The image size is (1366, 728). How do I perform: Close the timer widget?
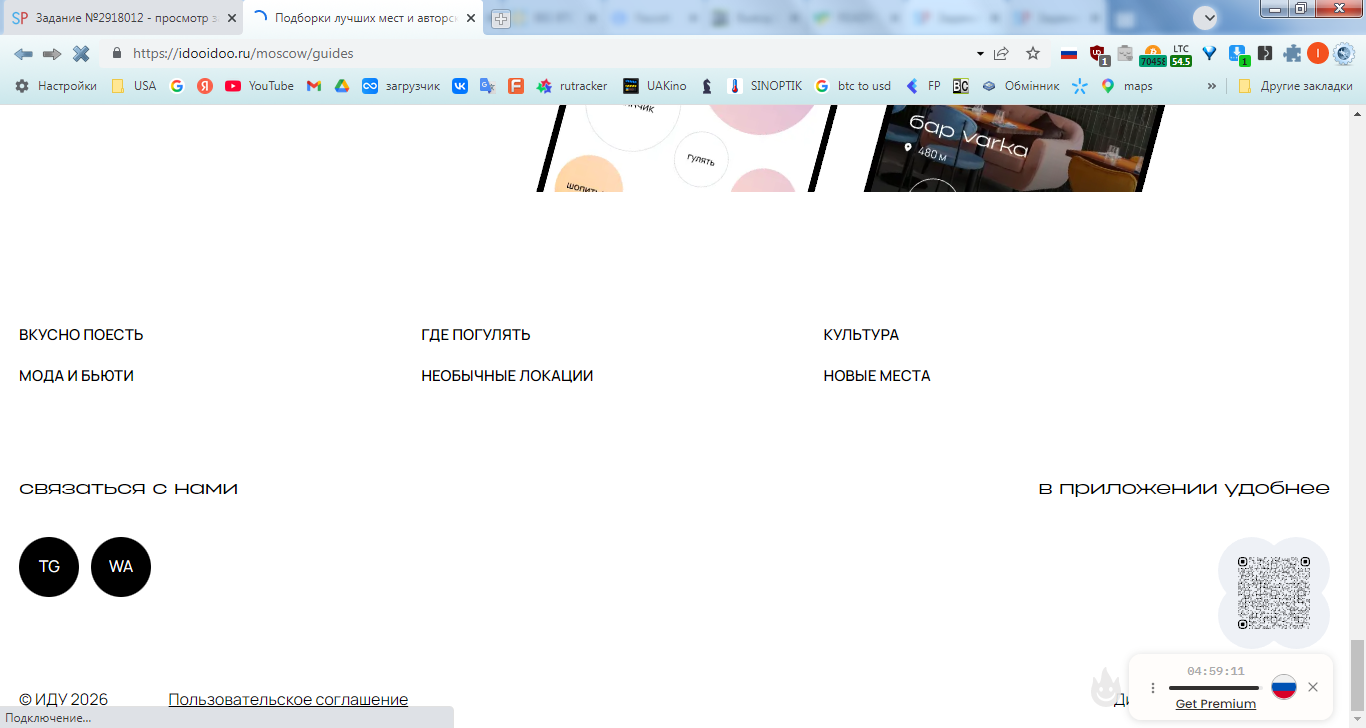1313,687
